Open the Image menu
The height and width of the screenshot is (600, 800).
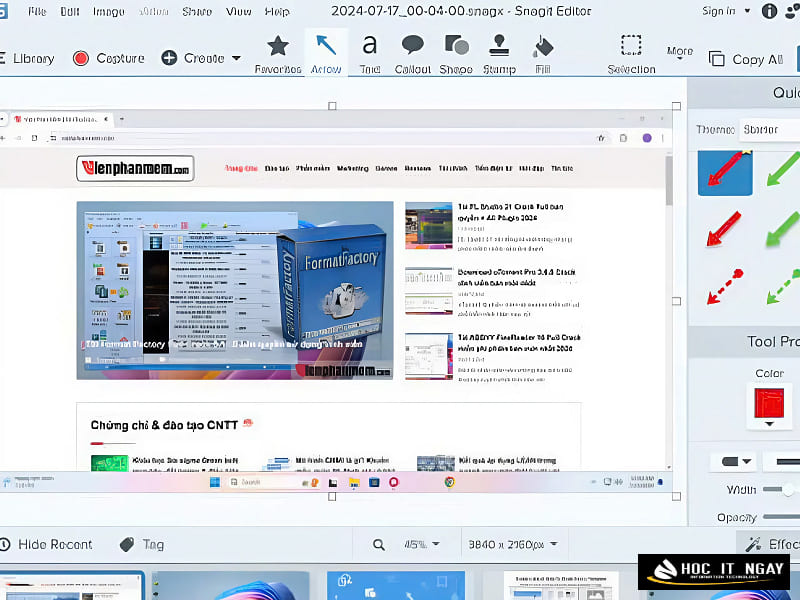[109, 11]
